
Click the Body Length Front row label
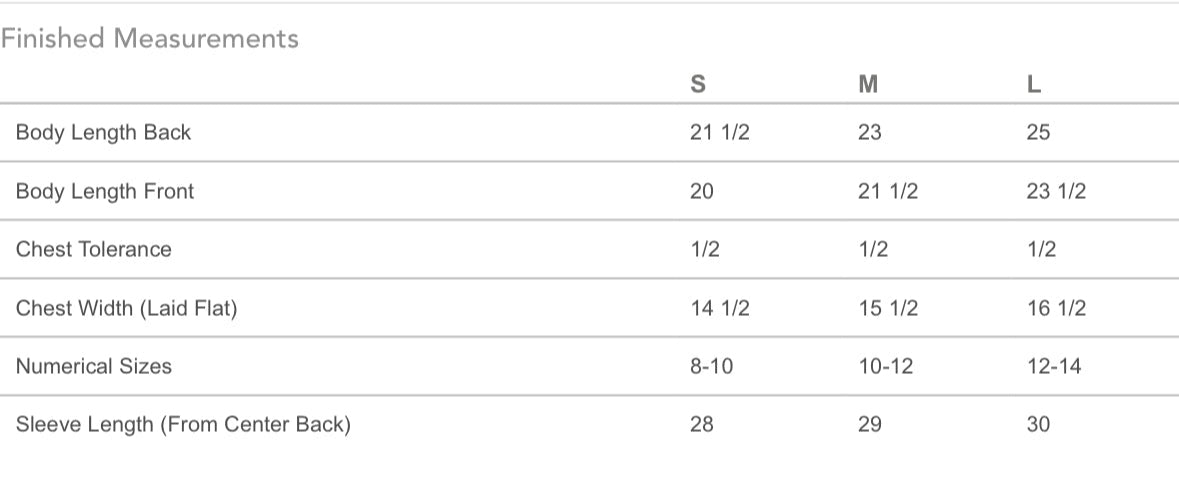pyautogui.click(x=105, y=191)
